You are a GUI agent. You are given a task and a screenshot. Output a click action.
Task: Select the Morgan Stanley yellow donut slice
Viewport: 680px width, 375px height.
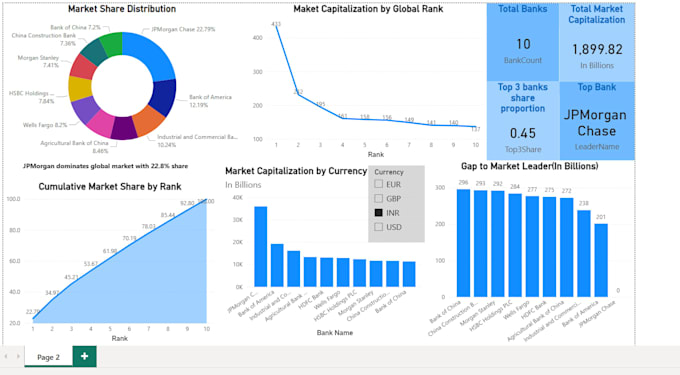80,89
